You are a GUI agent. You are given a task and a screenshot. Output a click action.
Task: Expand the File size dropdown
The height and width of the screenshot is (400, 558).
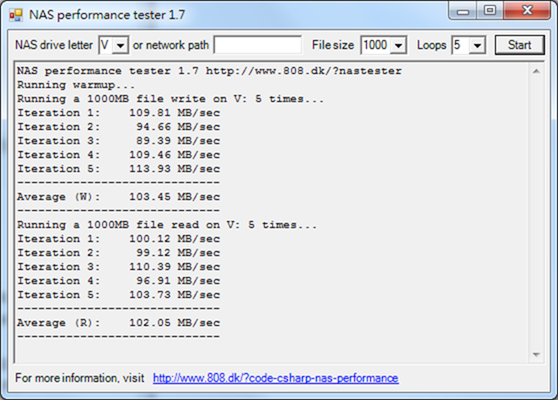point(398,45)
